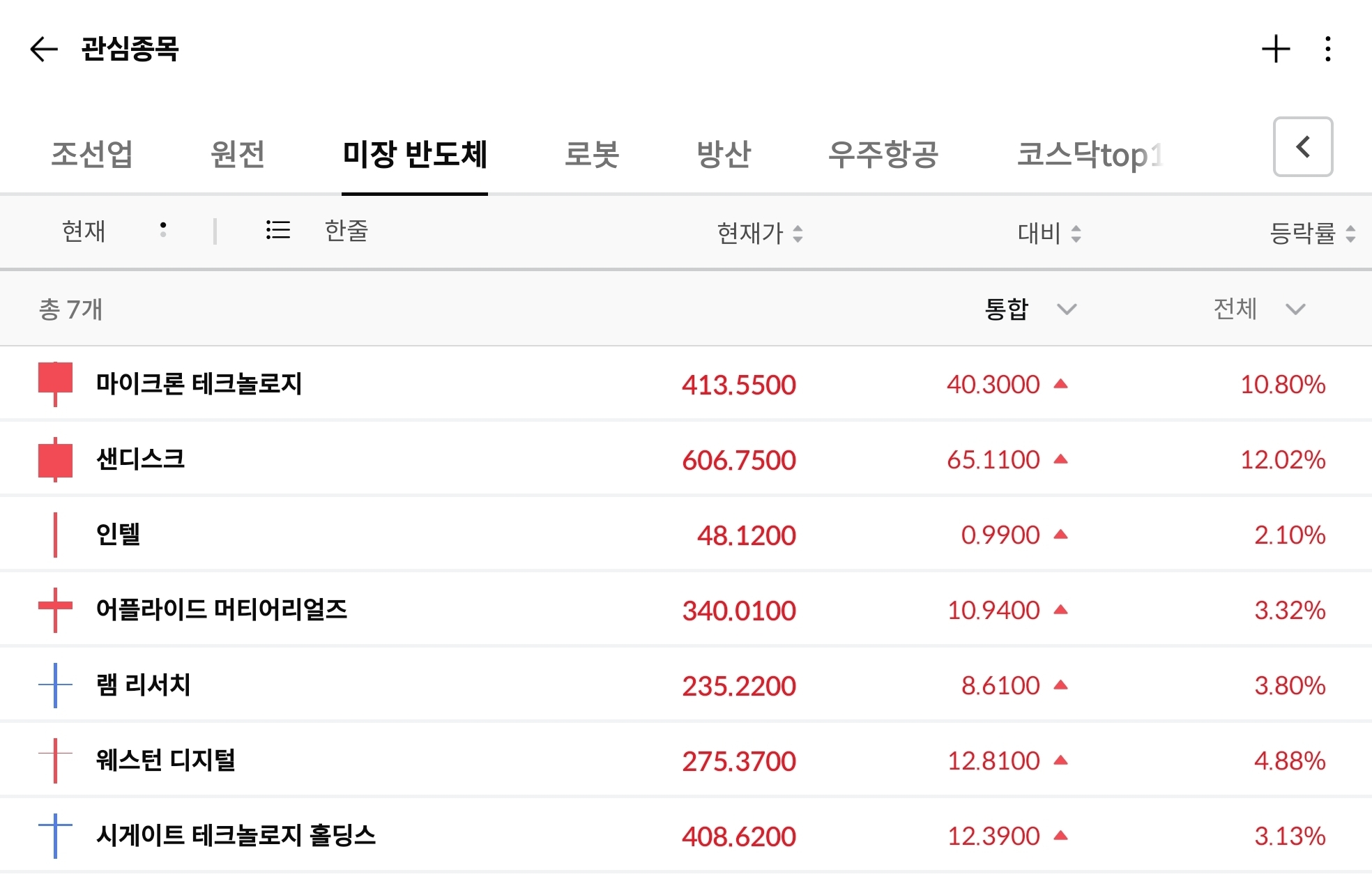The height and width of the screenshot is (879, 1372).
Task: Click the plus icon to add stock
Action: point(1276,49)
